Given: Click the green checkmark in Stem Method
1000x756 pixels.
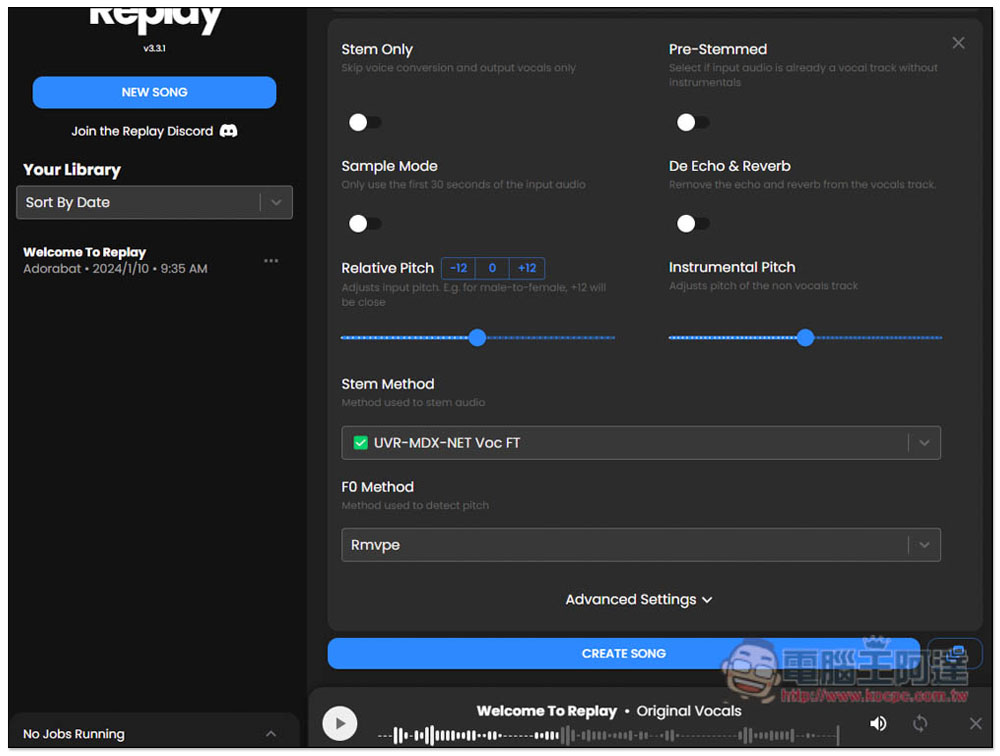Looking at the screenshot, I should click(x=360, y=443).
